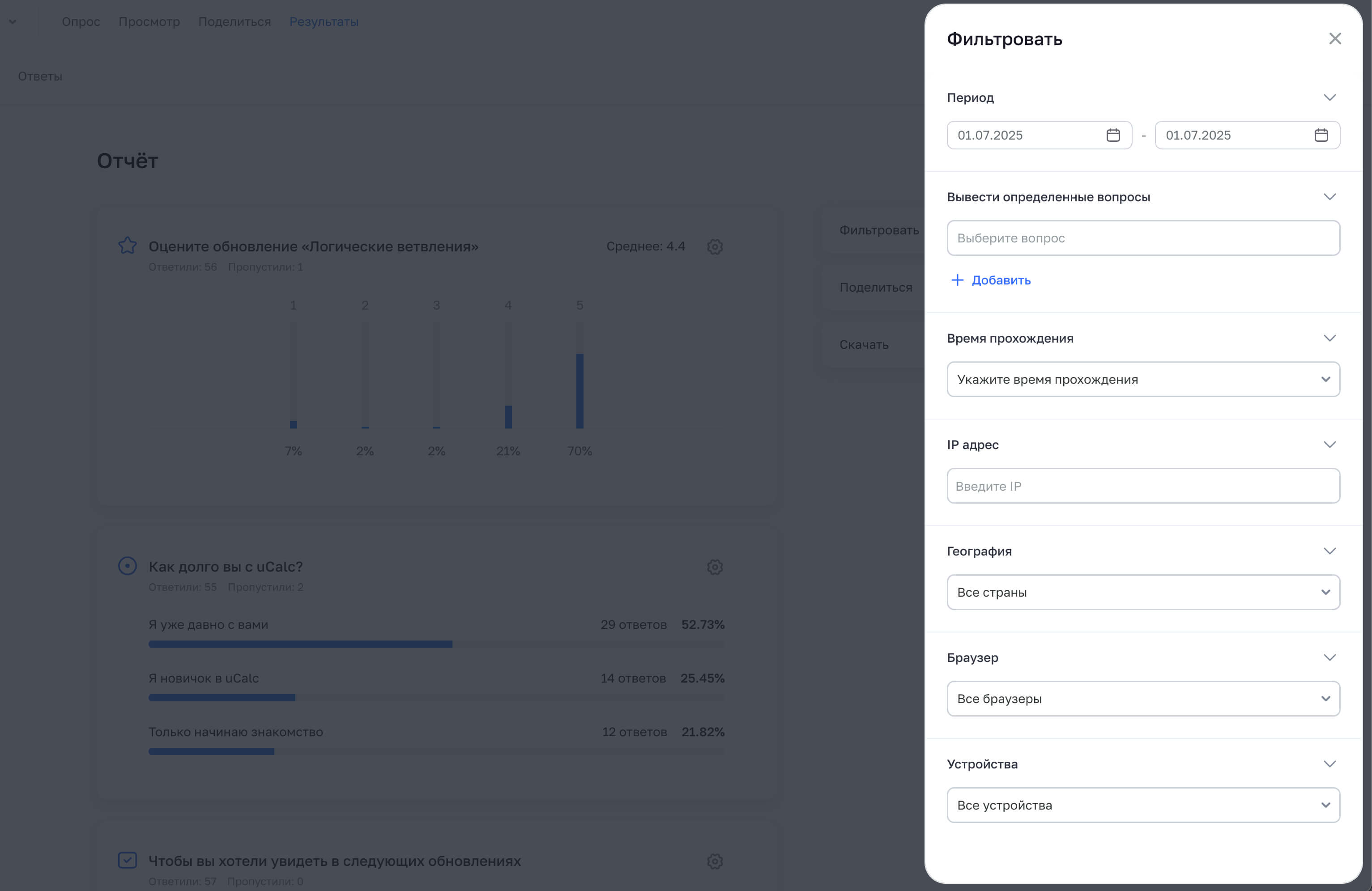Click the star icon of the rating question
The width and height of the screenshot is (1372, 891).
tap(128, 246)
